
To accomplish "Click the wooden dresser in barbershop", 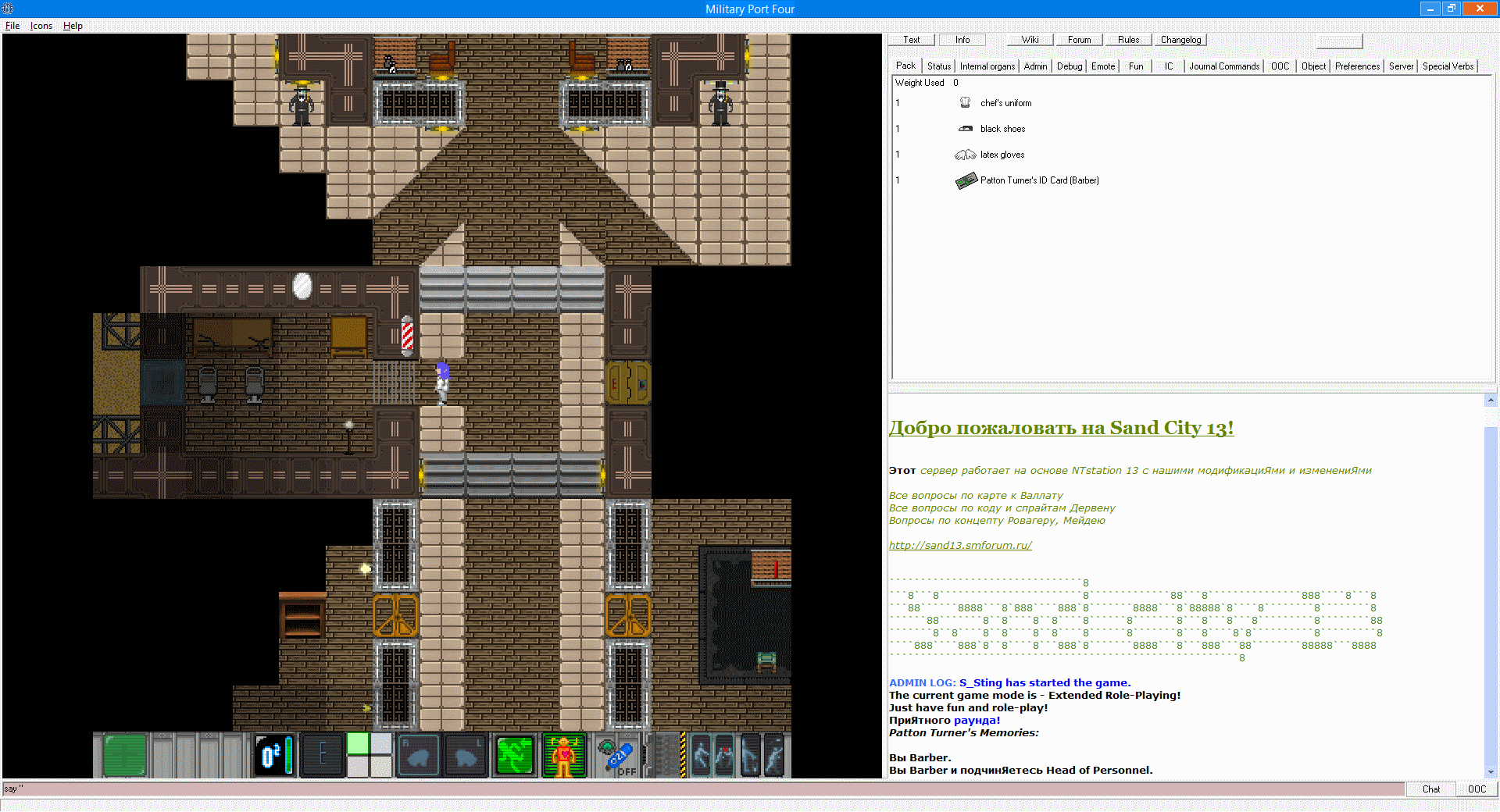I will click(x=348, y=336).
